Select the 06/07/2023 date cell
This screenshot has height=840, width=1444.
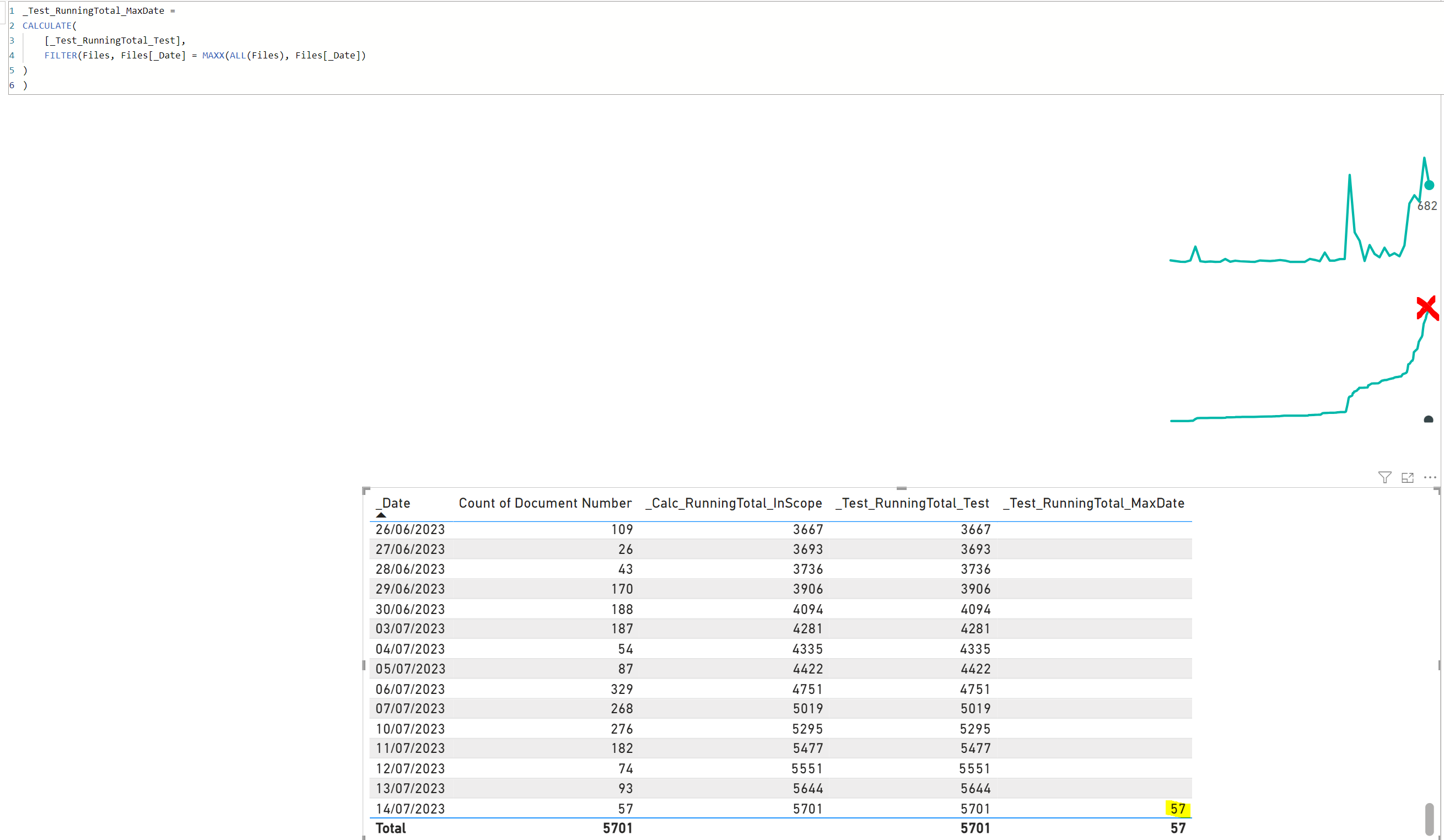(x=410, y=689)
